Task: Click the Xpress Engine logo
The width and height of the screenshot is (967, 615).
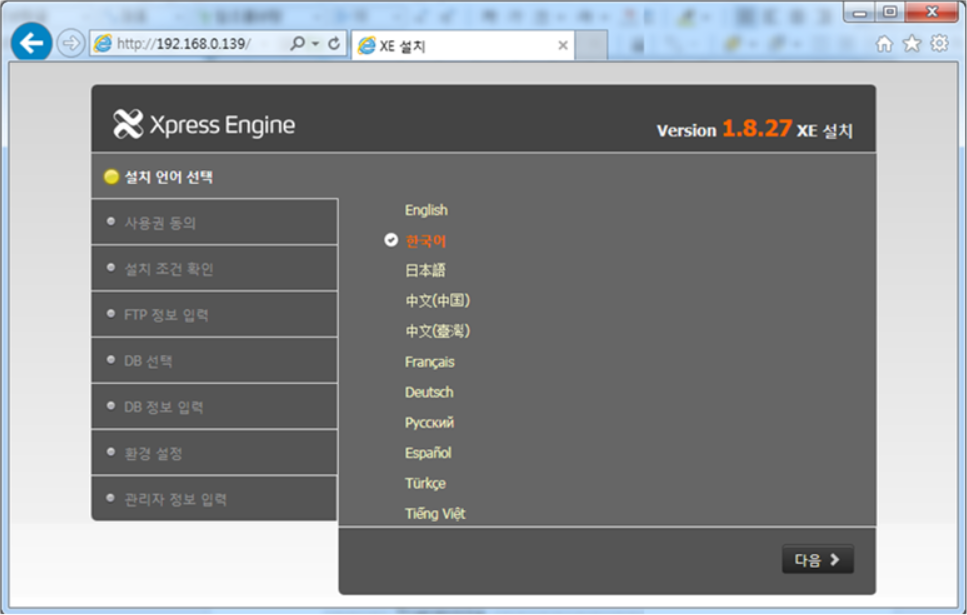Action: (204, 125)
